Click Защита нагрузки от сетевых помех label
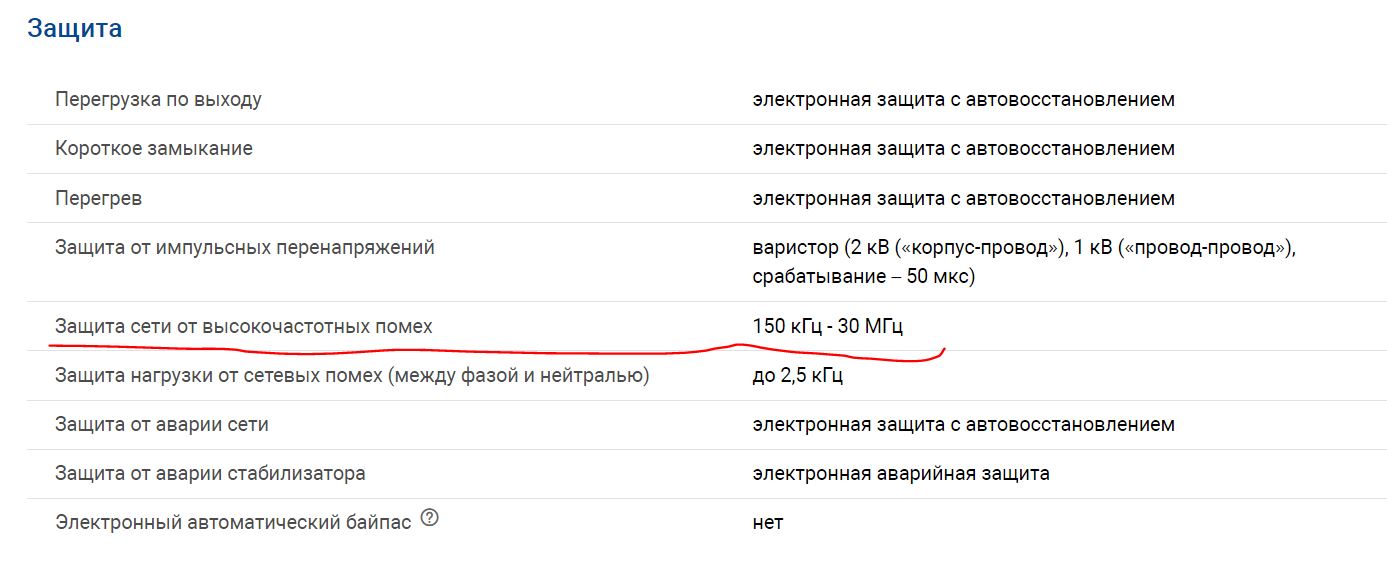1387x572 pixels. click(352, 376)
